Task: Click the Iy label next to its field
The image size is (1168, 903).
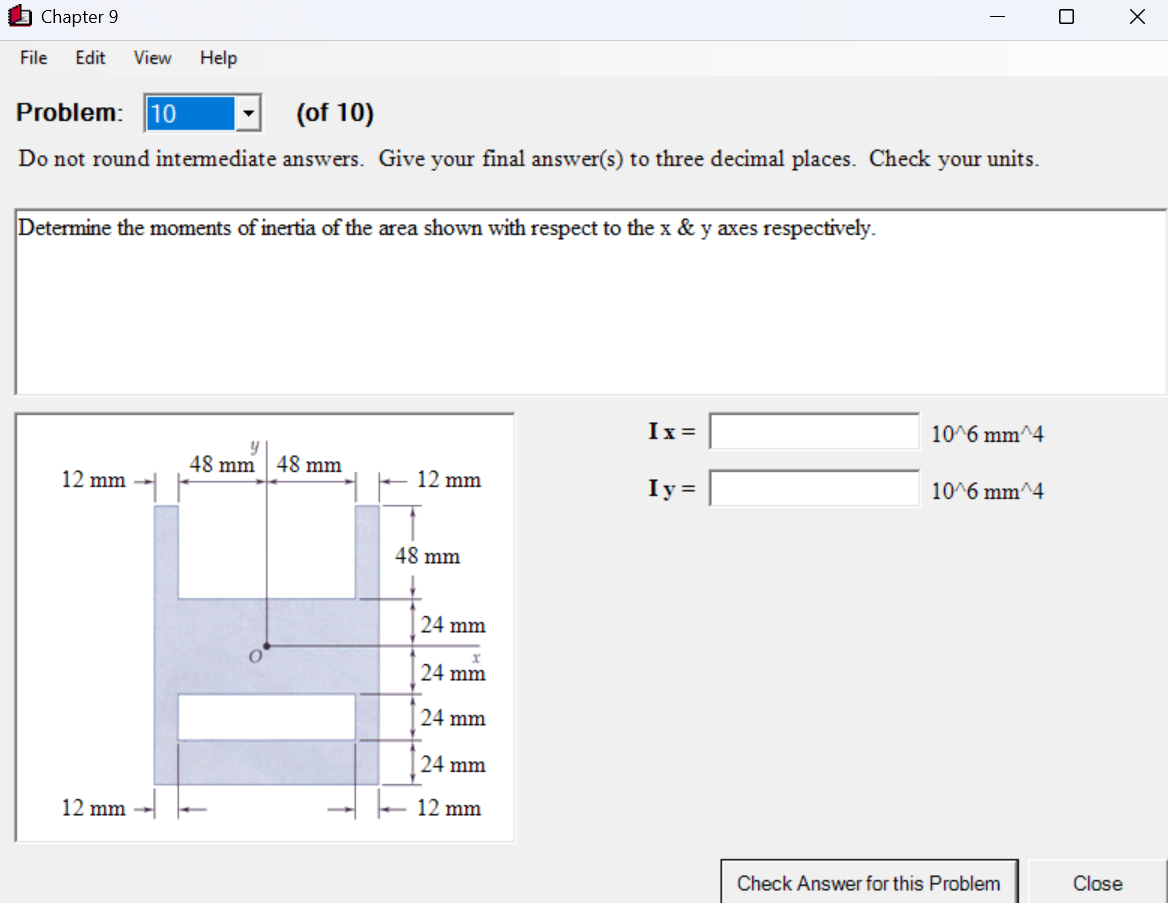Action: point(668,489)
